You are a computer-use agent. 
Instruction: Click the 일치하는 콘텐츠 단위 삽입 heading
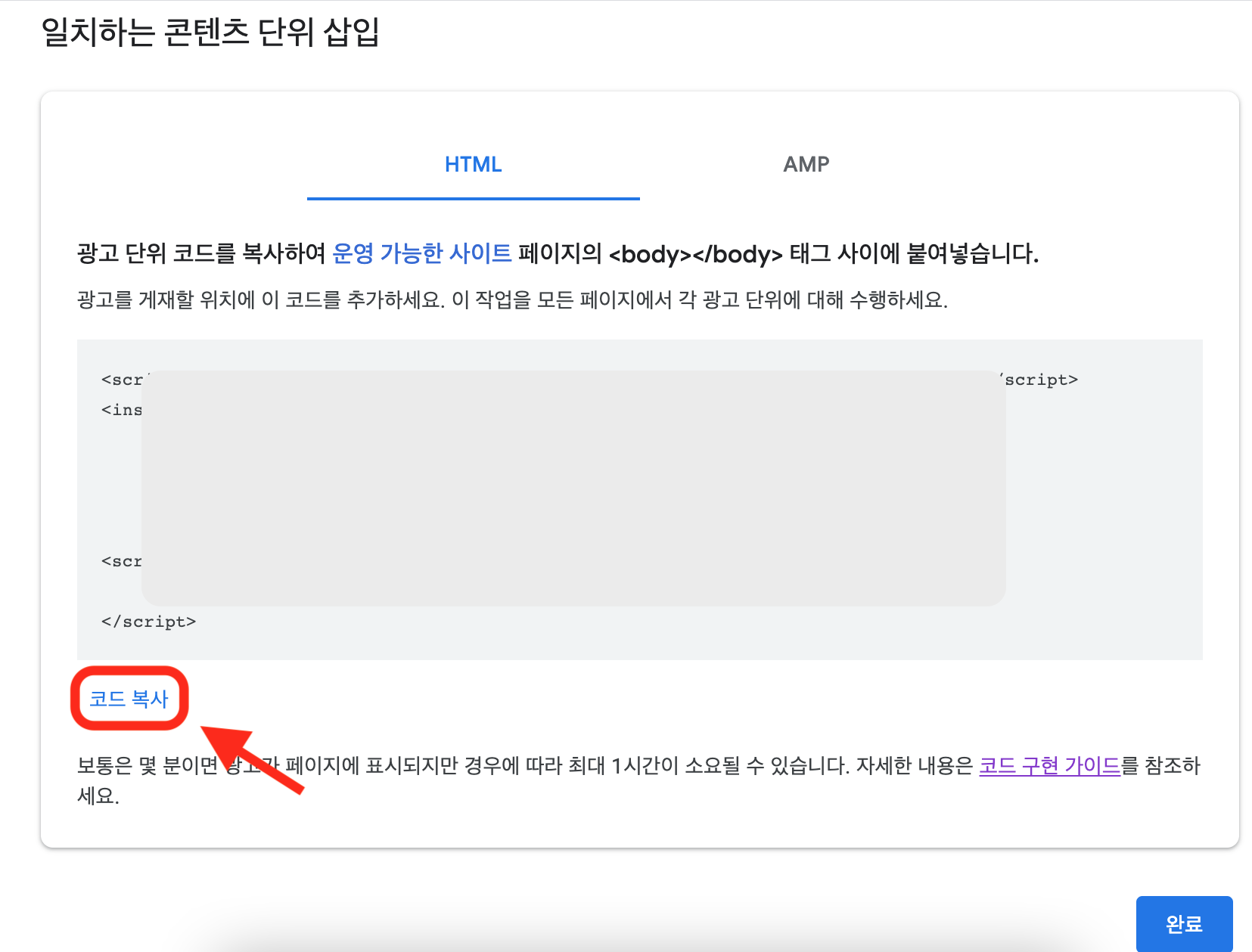pos(210,32)
